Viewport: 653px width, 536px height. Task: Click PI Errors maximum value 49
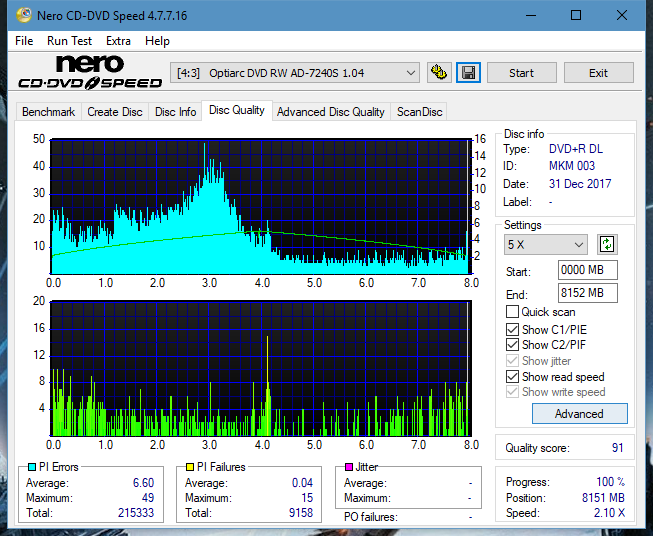148,498
